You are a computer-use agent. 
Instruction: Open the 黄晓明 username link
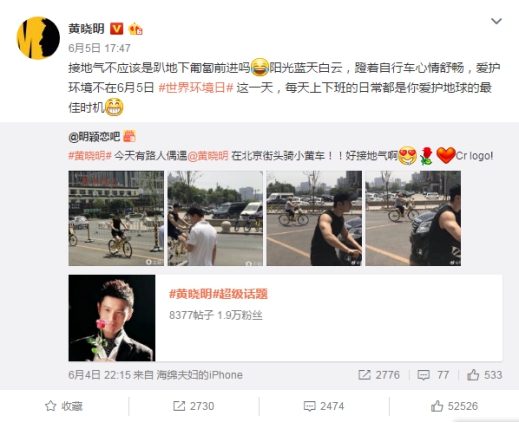[86, 29]
